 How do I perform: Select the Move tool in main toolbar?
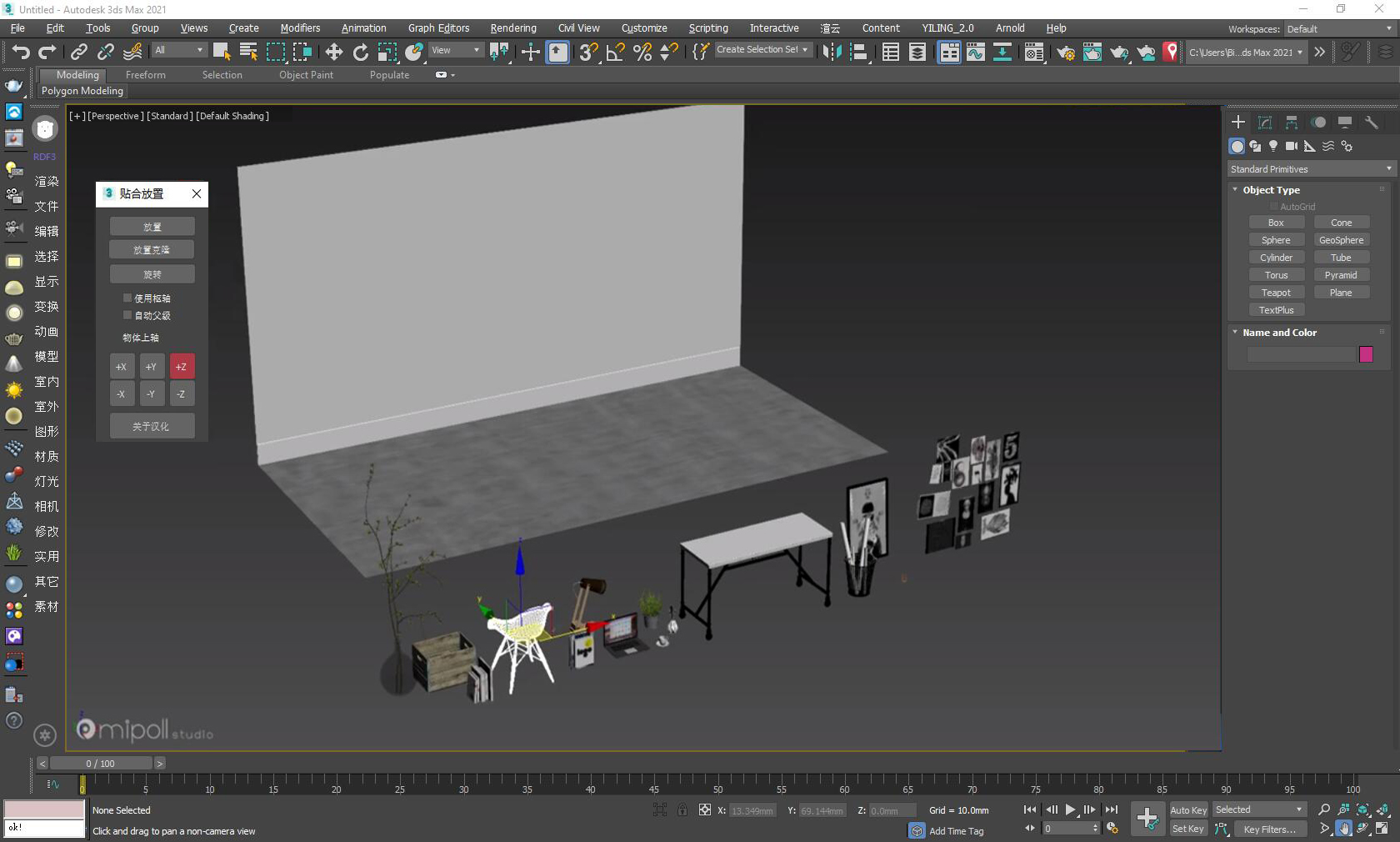point(333,53)
